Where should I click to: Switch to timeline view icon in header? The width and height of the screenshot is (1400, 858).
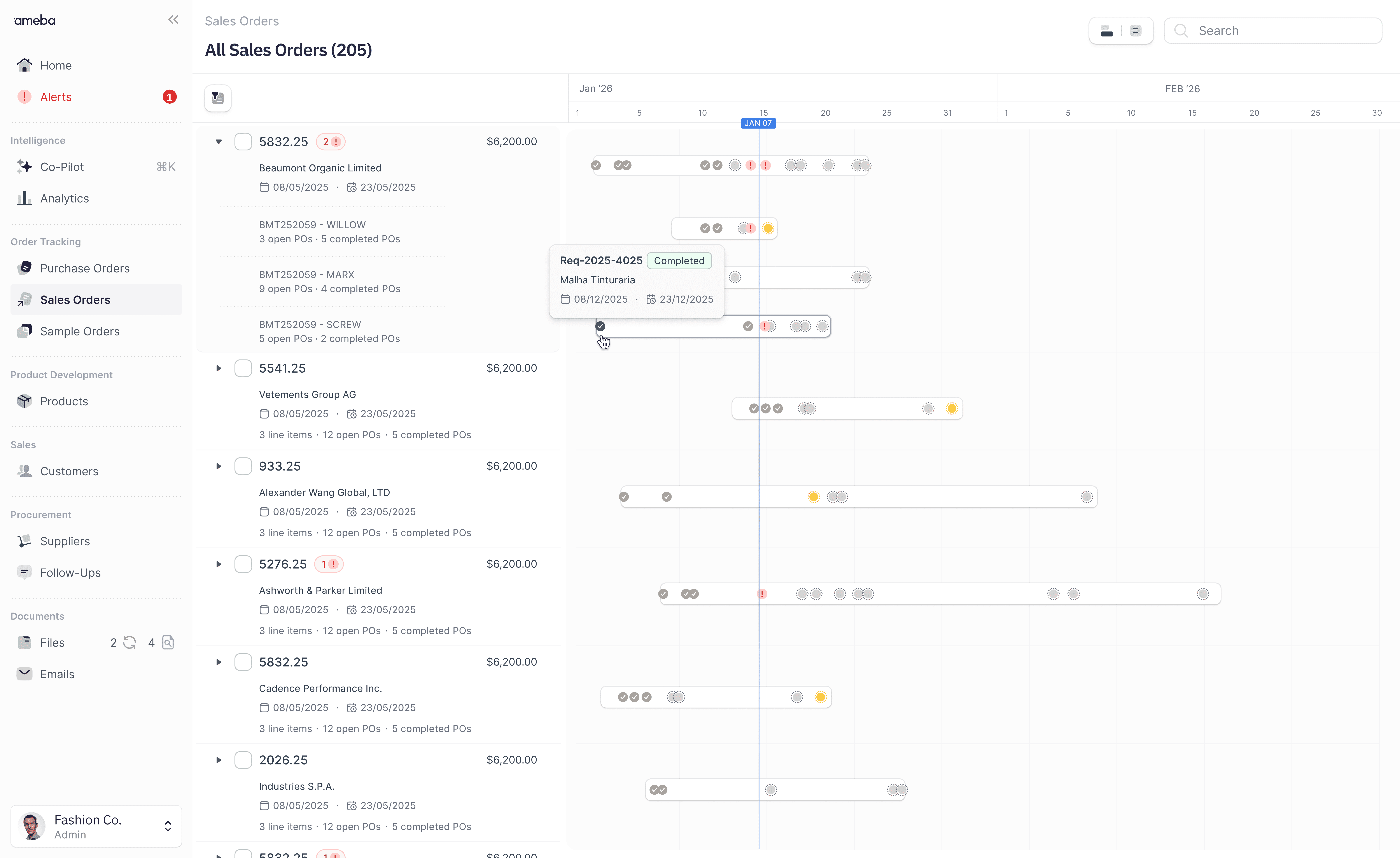click(1106, 31)
